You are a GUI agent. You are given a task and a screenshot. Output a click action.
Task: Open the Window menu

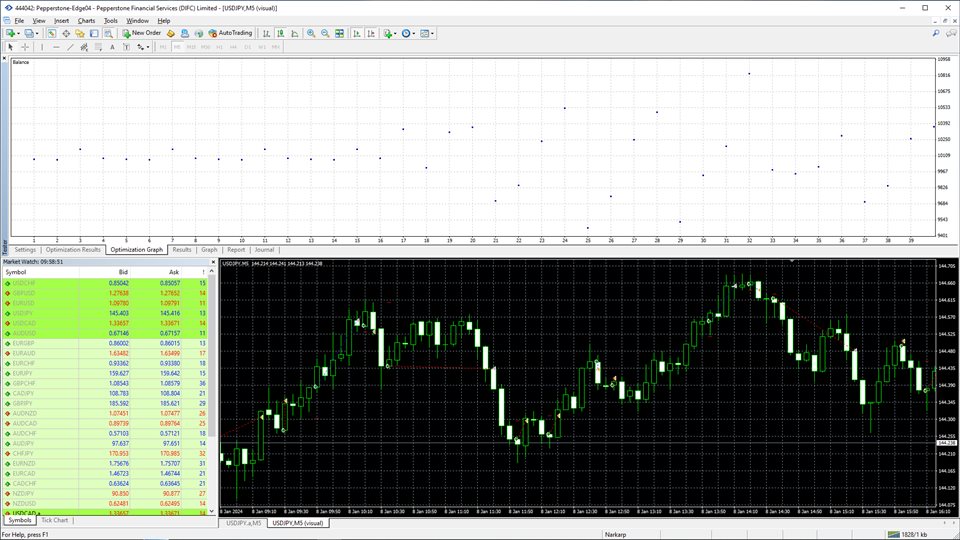tap(137, 20)
